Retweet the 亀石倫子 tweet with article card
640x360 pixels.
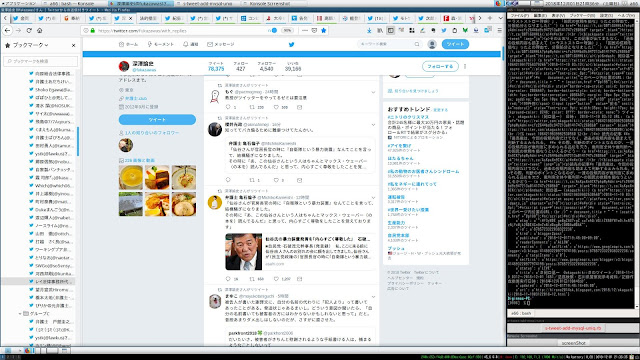[252, 279]
